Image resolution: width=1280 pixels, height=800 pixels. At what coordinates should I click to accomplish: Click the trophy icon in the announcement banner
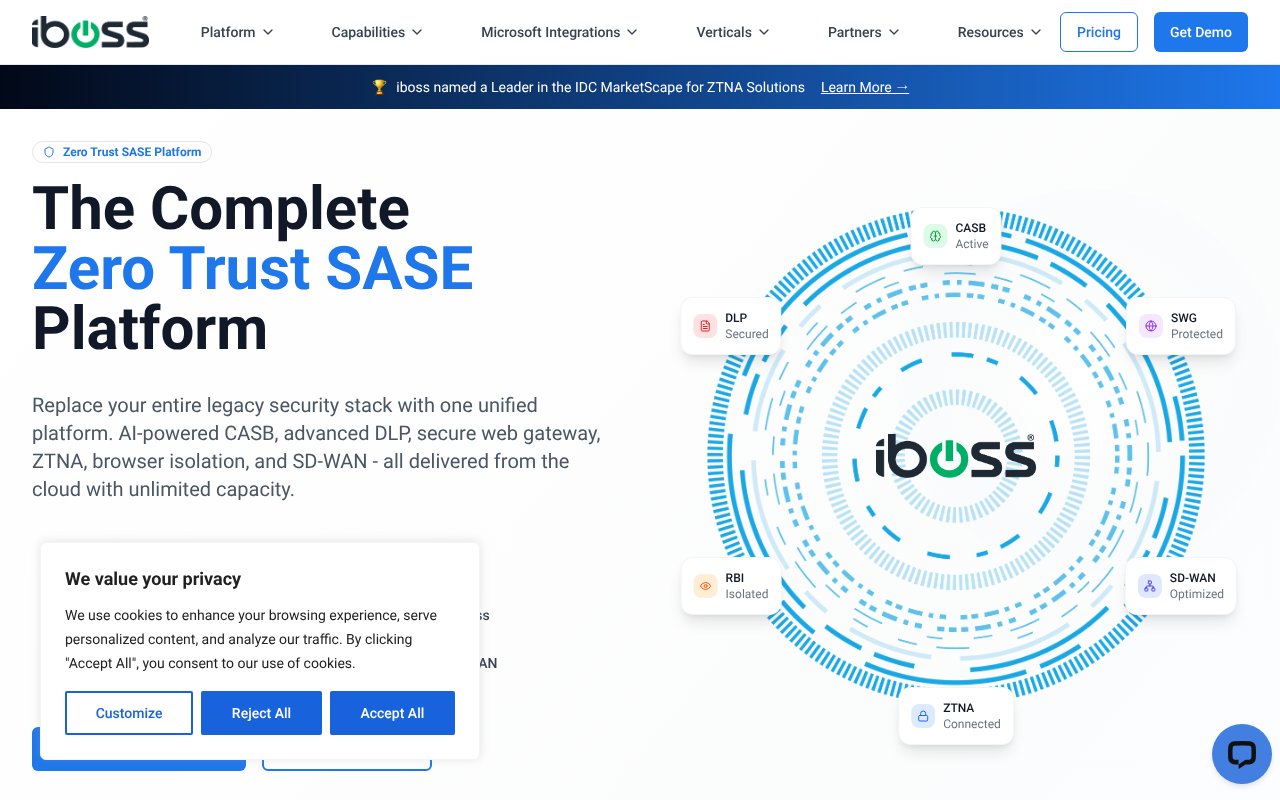379,87
